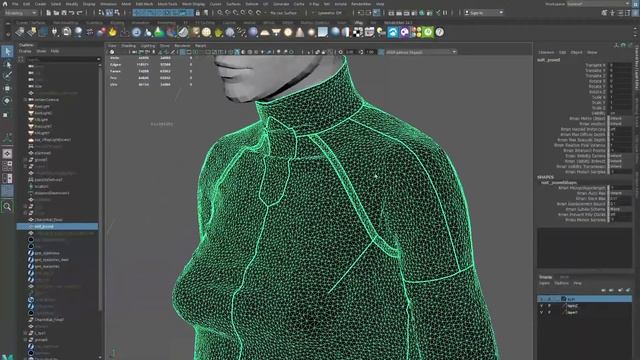The height and width of the screenshot is (360, 640).
Task: Click the outliner search field
Action: (61, 59)
